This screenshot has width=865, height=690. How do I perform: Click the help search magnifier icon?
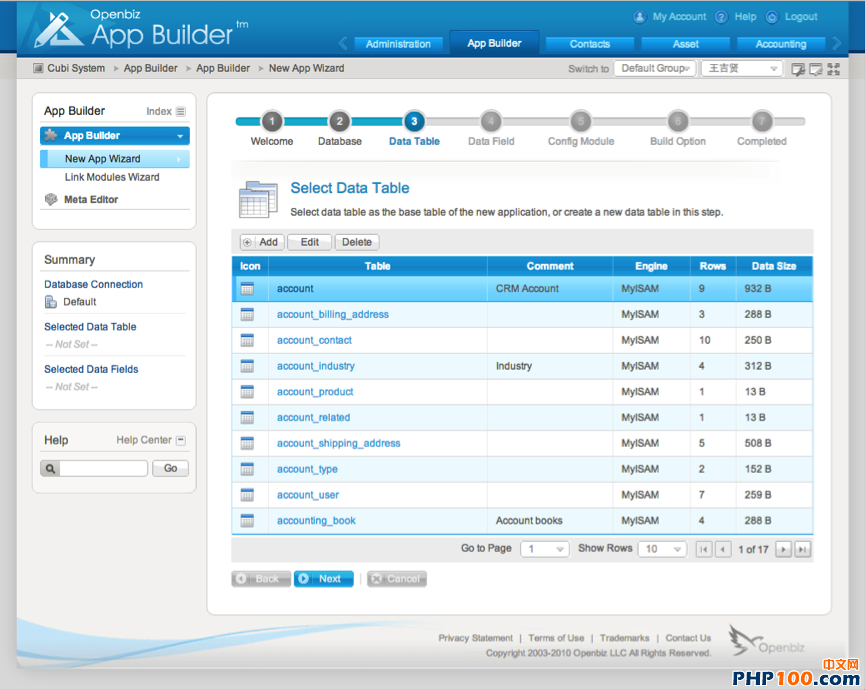(51, 468)
